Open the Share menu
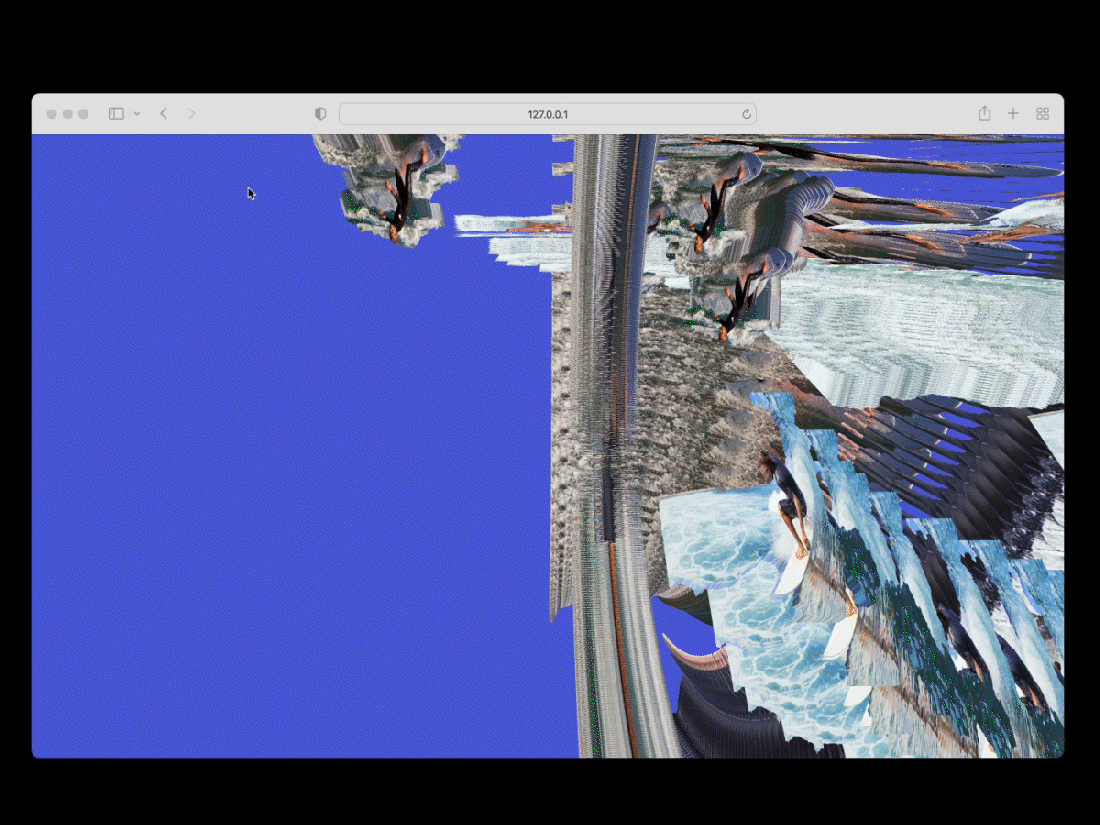 tap(984, 114)
